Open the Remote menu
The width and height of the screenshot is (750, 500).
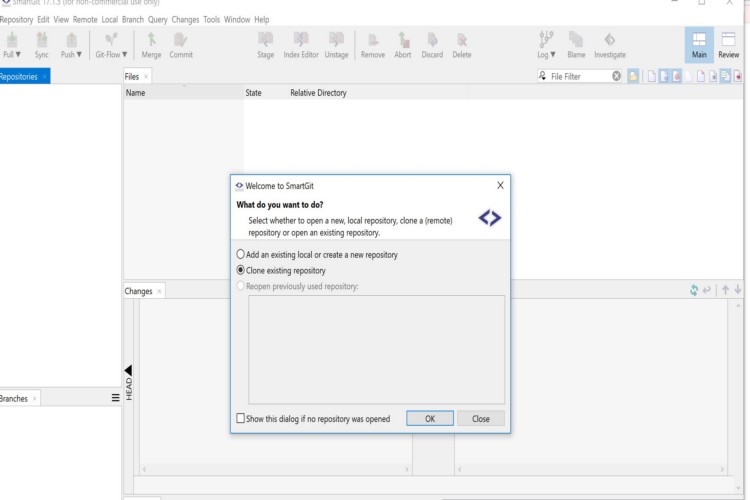pos(85,20)
